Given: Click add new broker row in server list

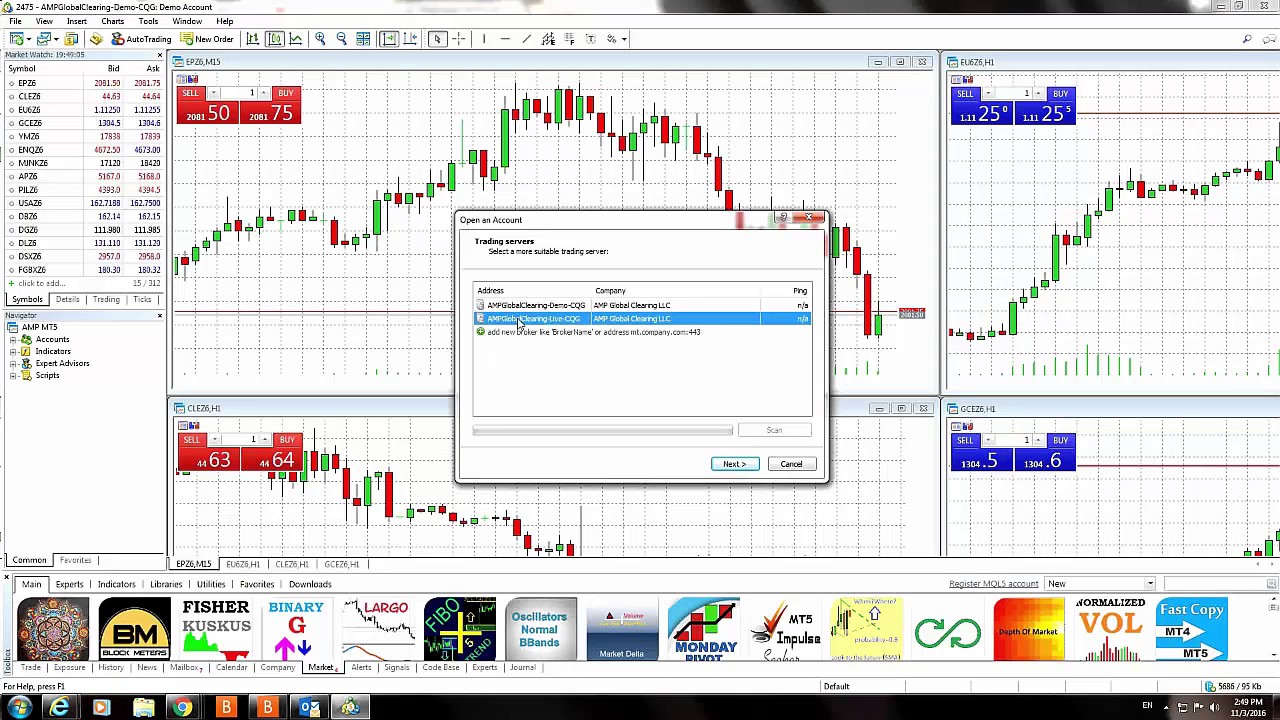Looking at the screenshot, I should coord(642,332).
